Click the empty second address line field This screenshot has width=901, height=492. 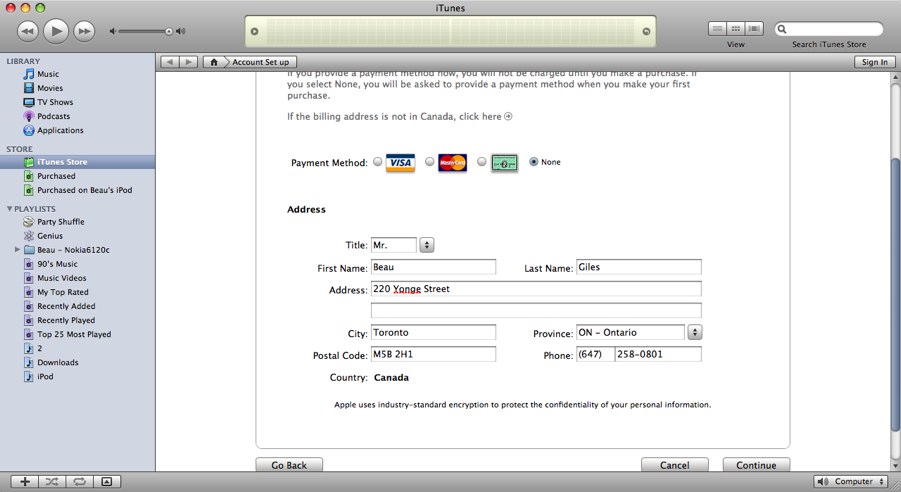coord(536,310)
